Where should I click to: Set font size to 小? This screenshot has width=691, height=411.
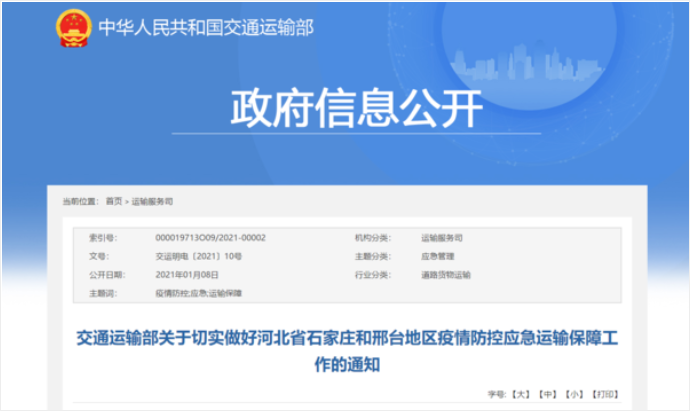[574, 394]
